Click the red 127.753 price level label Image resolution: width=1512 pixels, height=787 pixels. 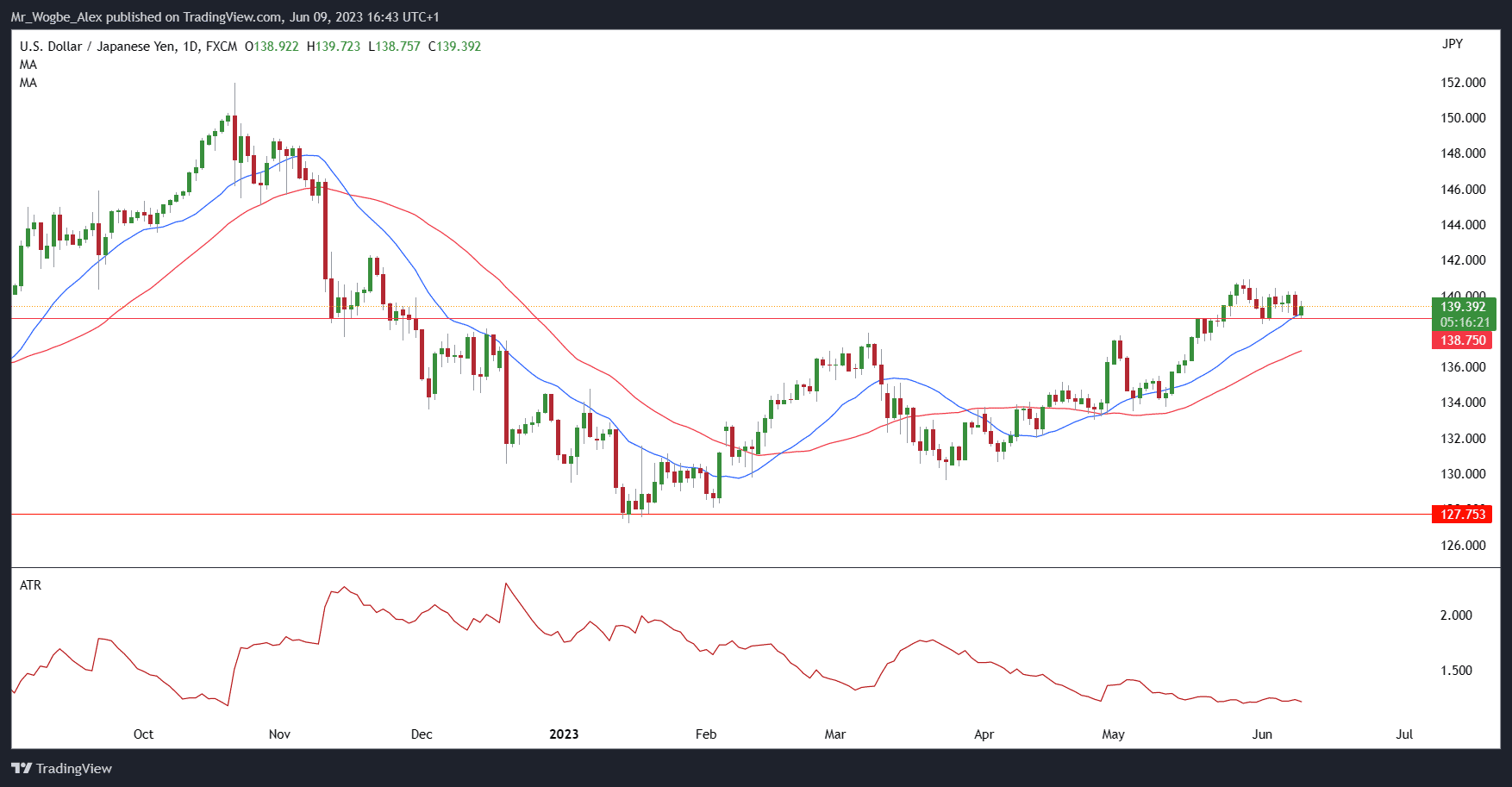point(1464,515)
